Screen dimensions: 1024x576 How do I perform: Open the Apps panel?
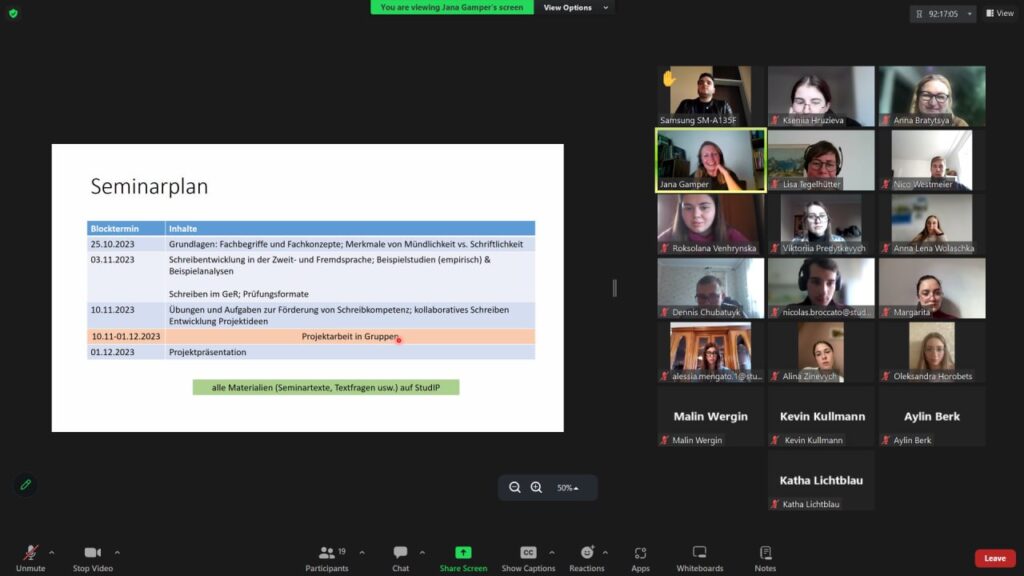pos(640,558)
